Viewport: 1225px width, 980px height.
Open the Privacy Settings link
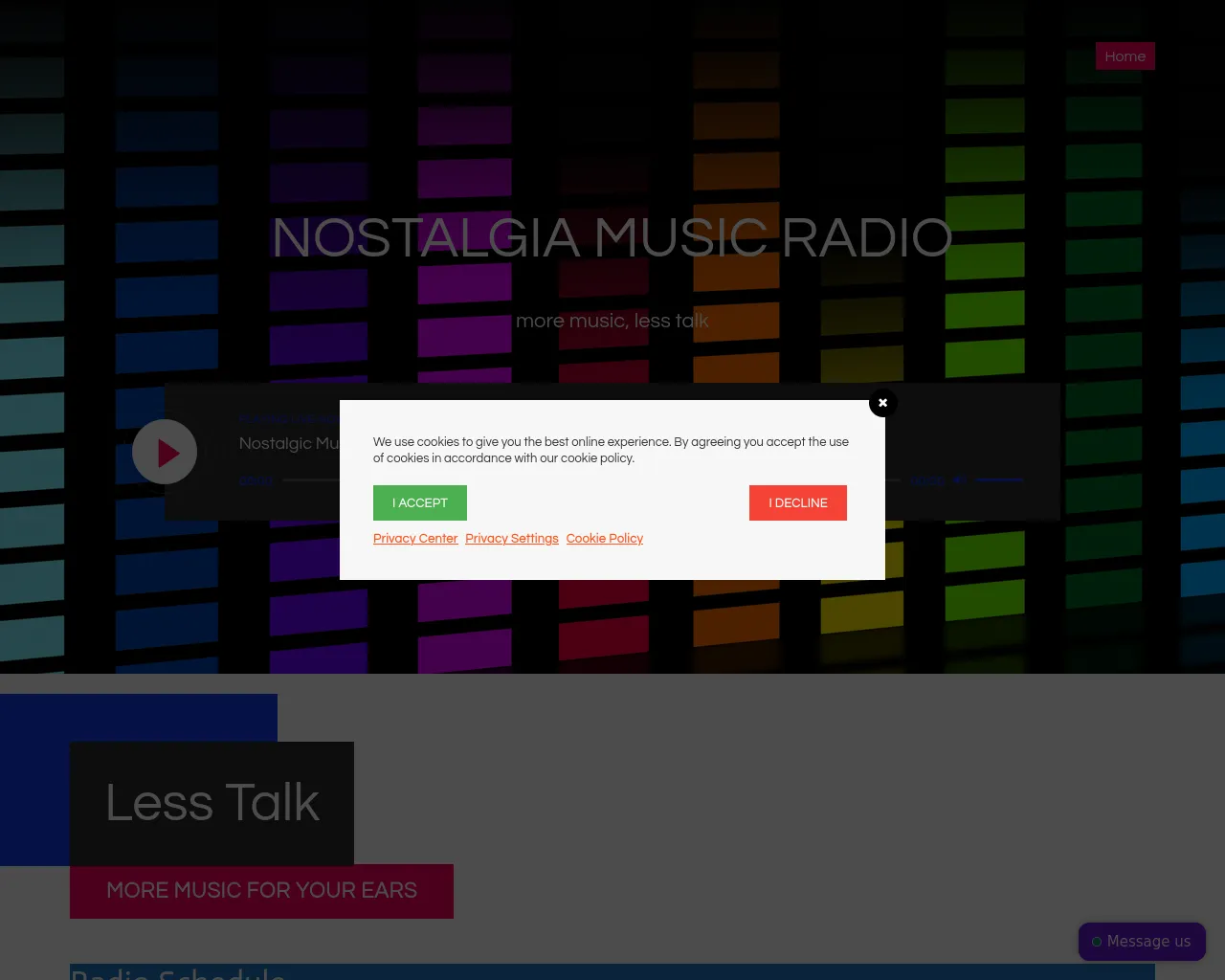coord(511,539)
